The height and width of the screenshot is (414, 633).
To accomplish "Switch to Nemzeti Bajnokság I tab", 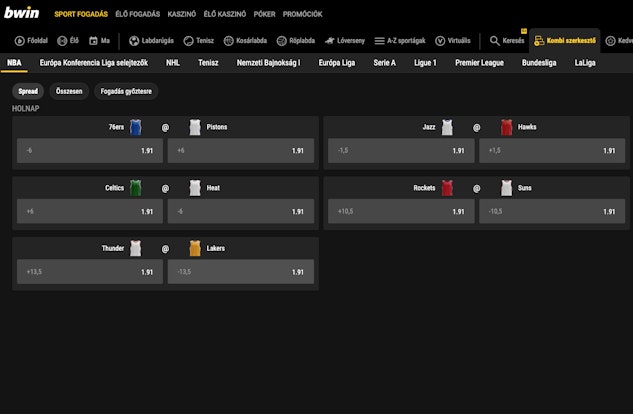I will tap(268, 63).
